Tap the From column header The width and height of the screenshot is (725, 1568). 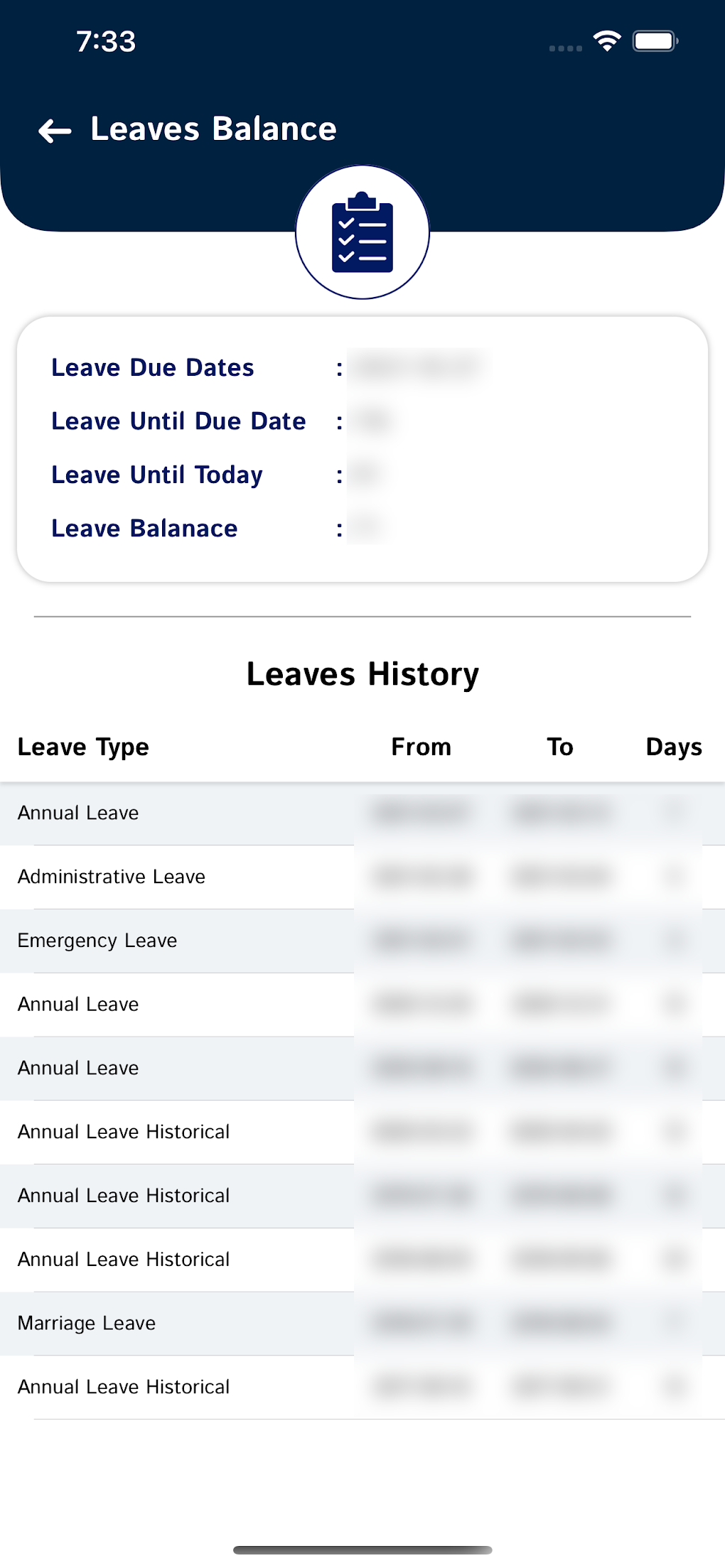[x=421, y=747]
